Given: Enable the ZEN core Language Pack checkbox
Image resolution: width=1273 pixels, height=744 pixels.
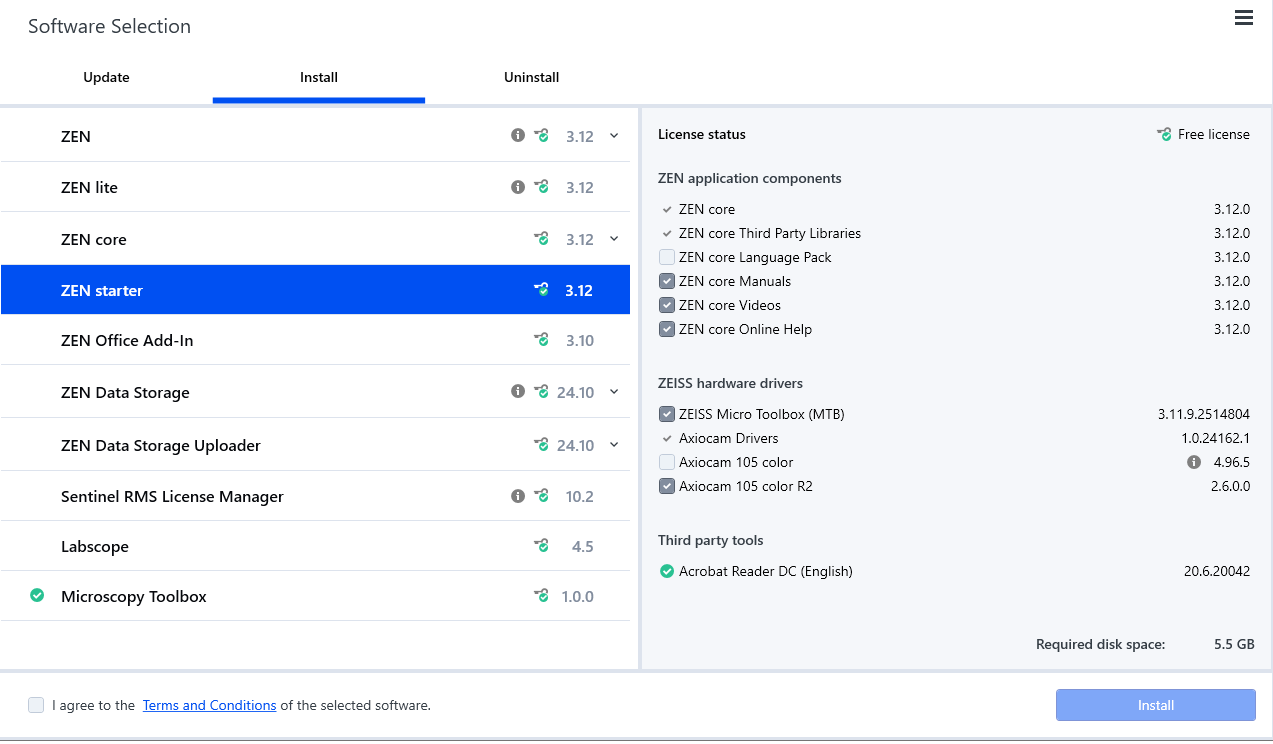Looking at the screenshot, I should click(666, 257).
